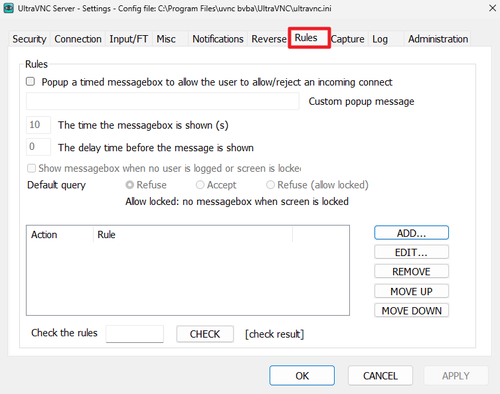This screenshot has width=500, height=394.
Task: Click the delay time before message field
Action: (38, 147)
